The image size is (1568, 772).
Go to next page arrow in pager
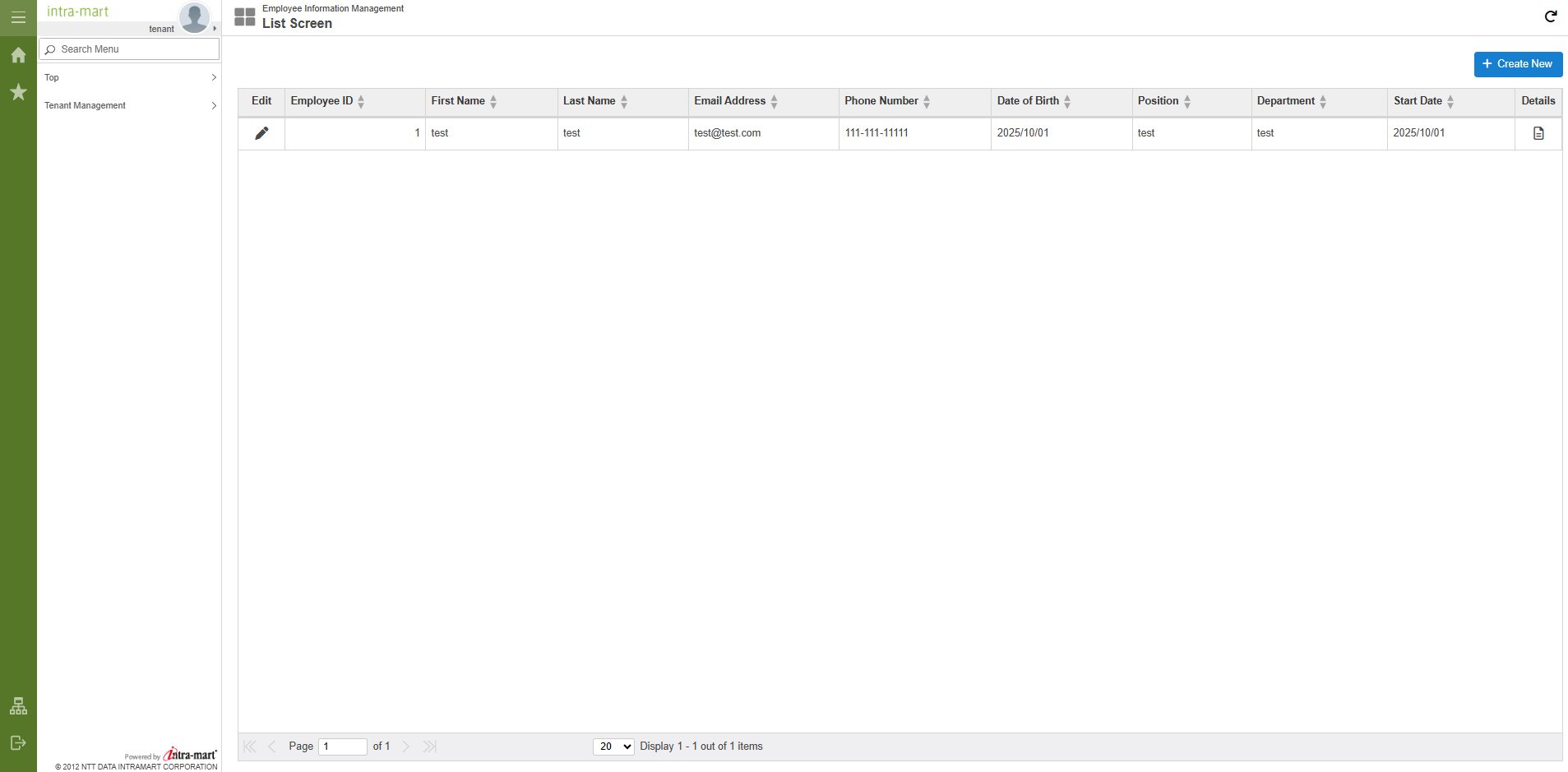point(405,747)
